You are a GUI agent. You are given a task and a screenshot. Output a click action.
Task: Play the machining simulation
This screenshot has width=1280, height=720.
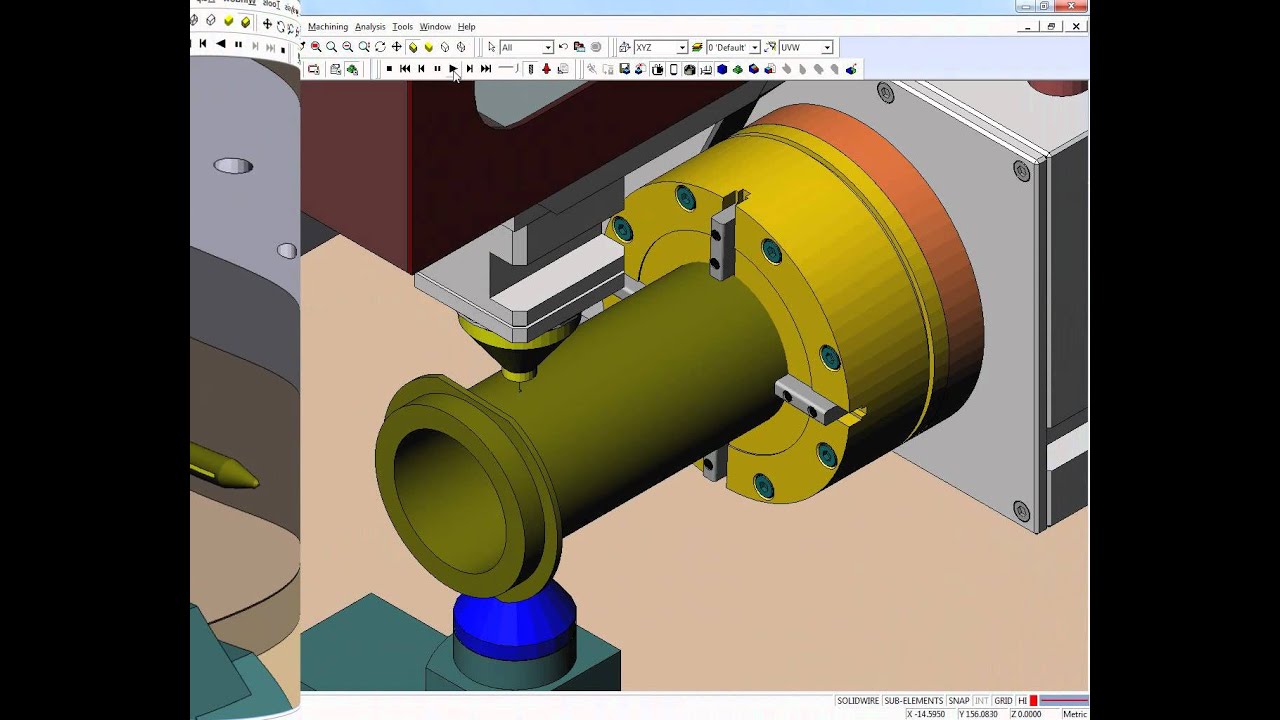453,69
